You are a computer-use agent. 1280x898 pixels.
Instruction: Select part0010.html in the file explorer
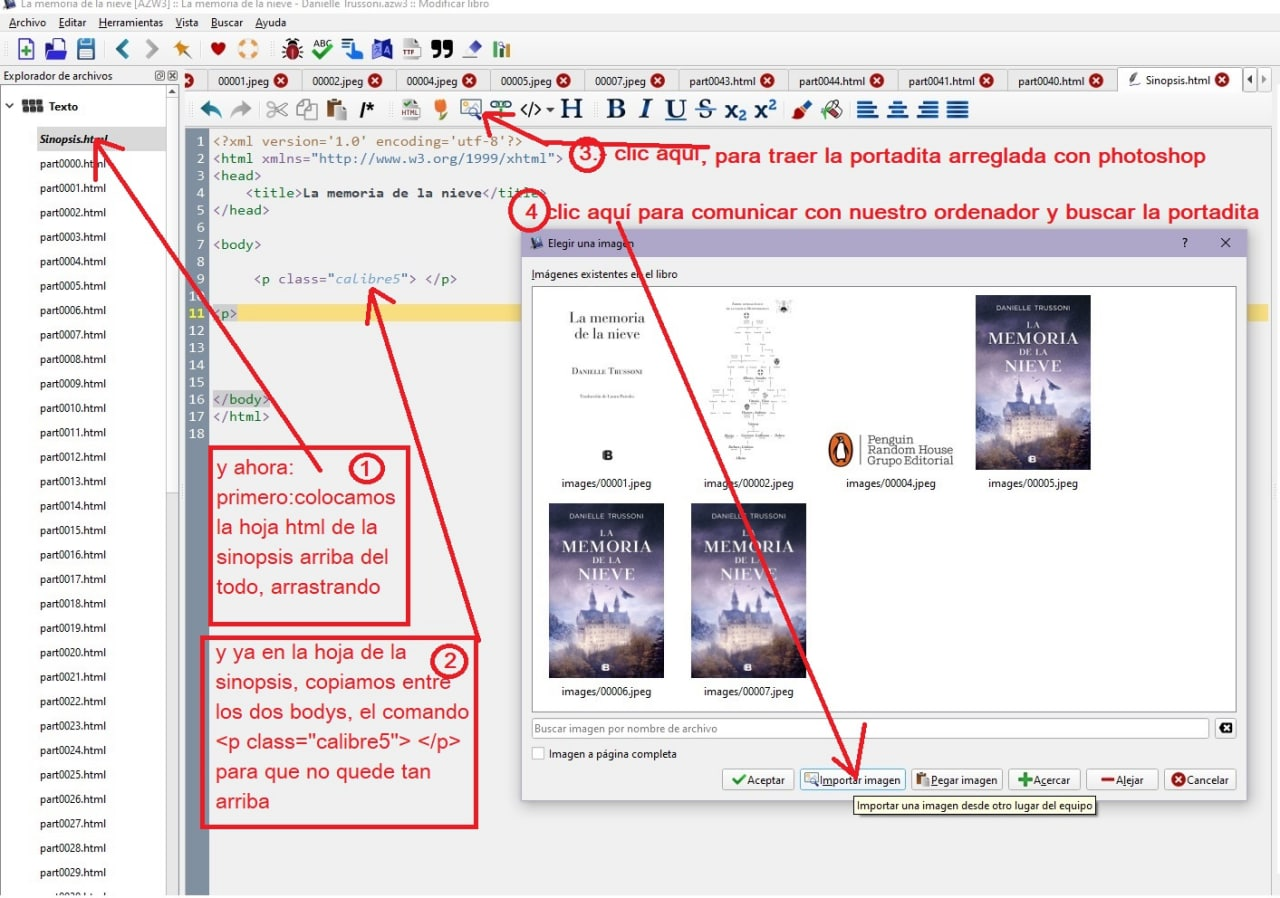73,408
